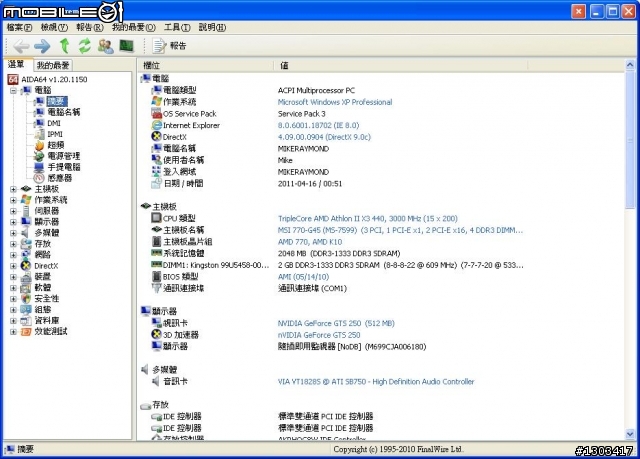Open the 4.09.00.0904 (DirectX 9.0c) link
Image resolution: width=640 pixels, height=459 pixels.
point(324,137)
